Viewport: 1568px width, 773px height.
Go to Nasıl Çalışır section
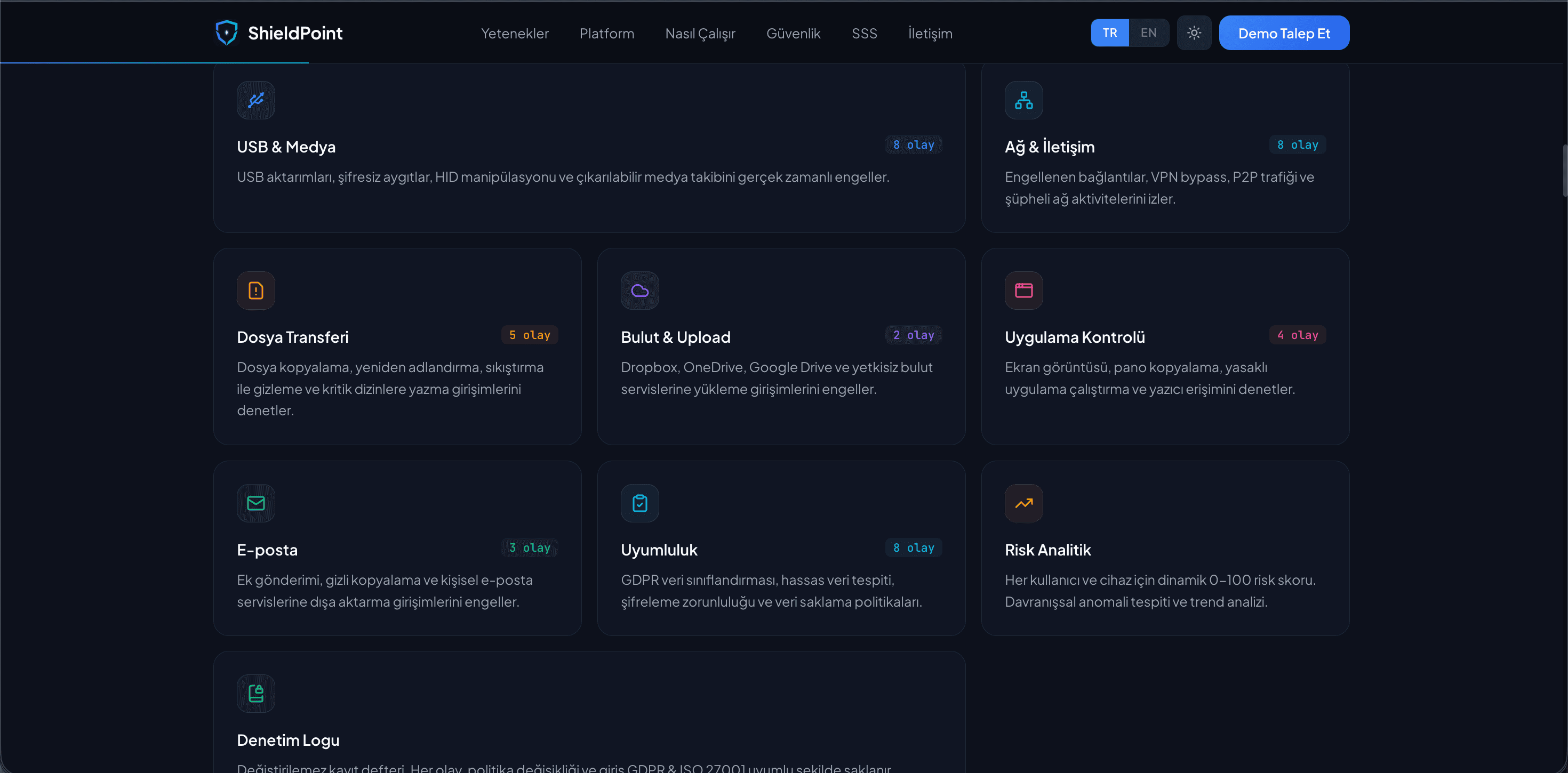click(x=700, y=34)
